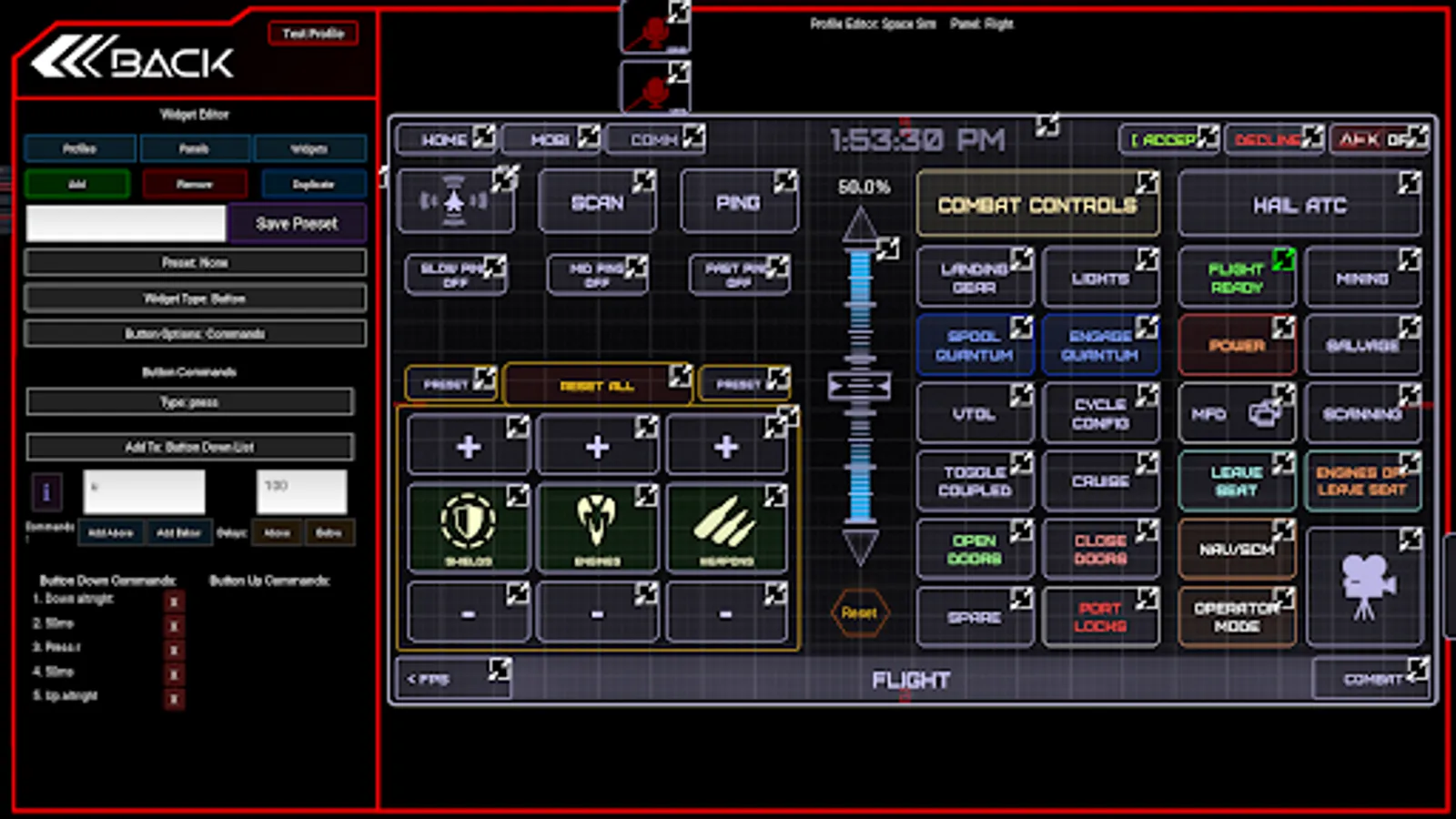Screen dimensions: 1456x819
Task: Click the Weapons power icon button
Action: point(726,528)
